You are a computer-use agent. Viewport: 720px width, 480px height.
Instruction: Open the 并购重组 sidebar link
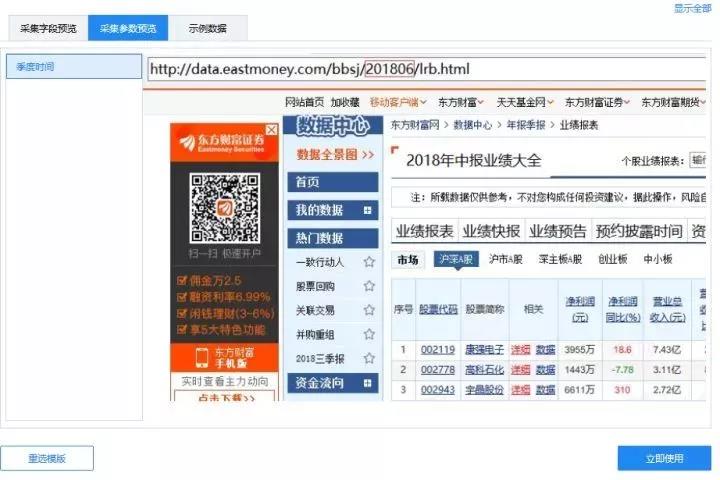(315, 334)
